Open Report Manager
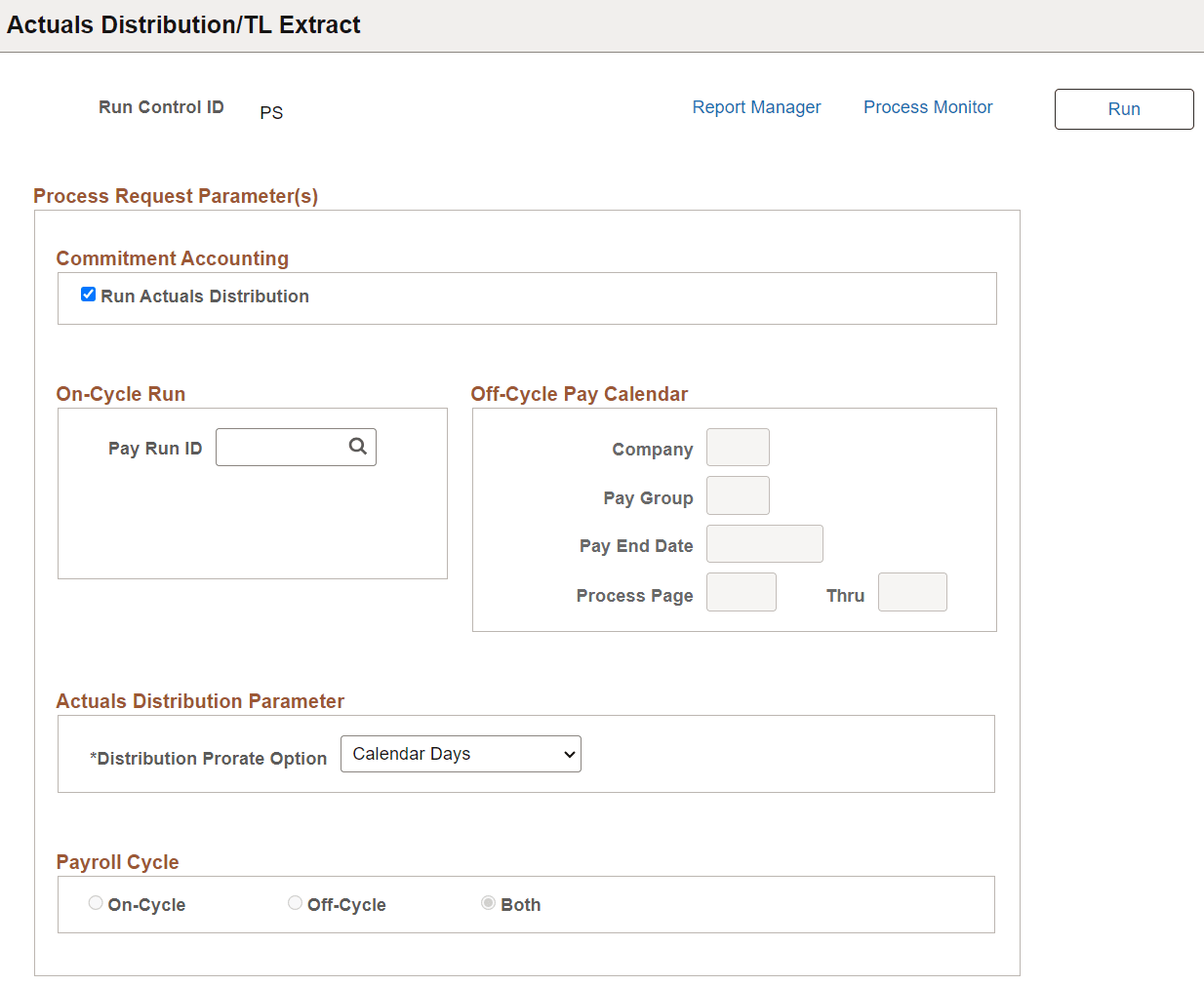1204x986 pixels. pyautogui.click(x=756, y=107)
